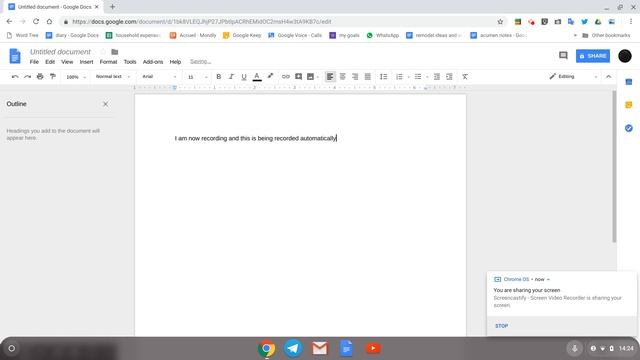Click the move-to-folder icon
The image size is (640, 360).
point(115,52)
